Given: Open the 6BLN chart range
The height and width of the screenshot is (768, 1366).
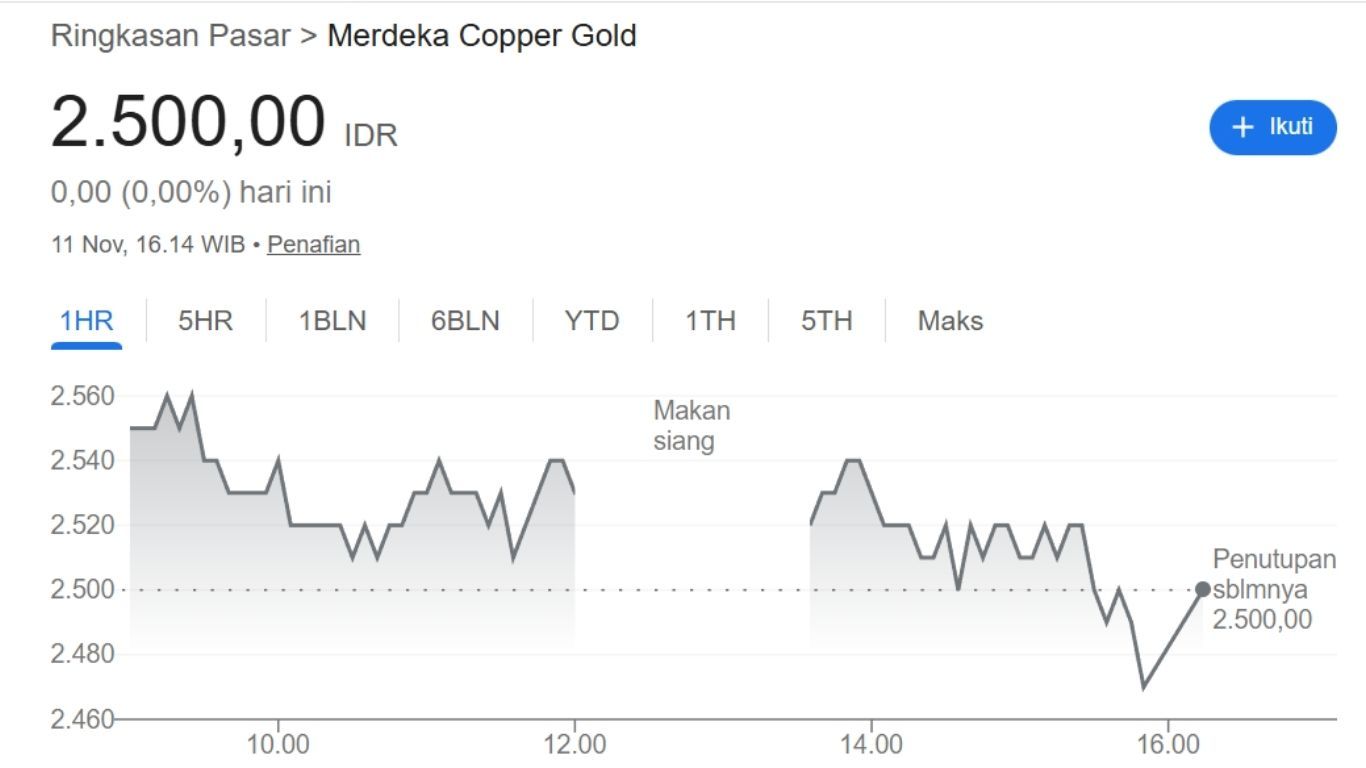Looking at the screenshot, I should click(x=465, y=321).
